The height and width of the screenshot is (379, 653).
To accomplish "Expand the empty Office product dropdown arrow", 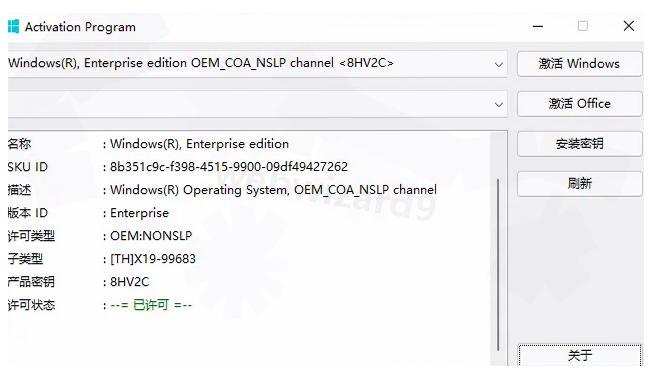I will point(498,105).
